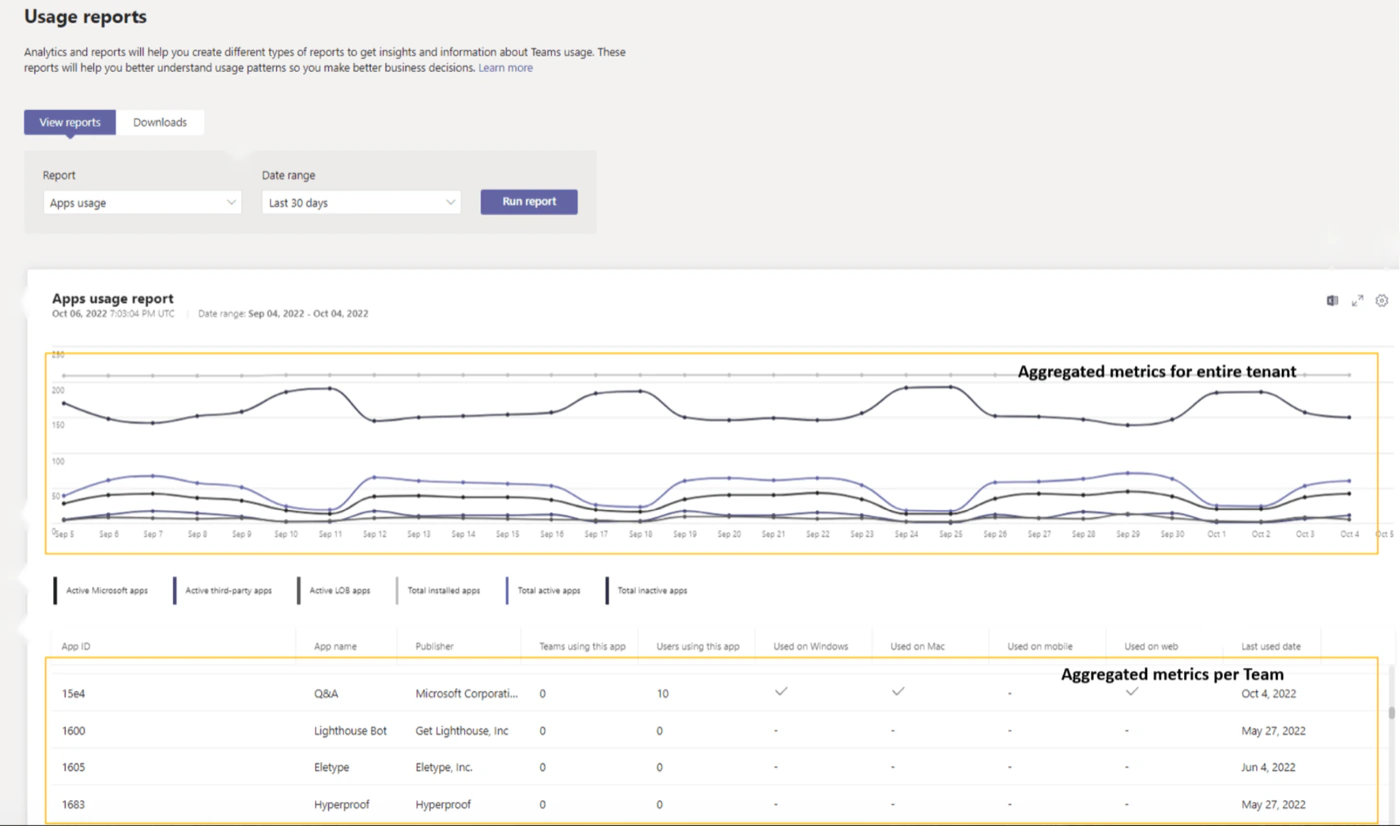Viewport: 1400px width, 826px height.
Task: Select app ID 15e4 cell
Action: click(x=74, y=693)
